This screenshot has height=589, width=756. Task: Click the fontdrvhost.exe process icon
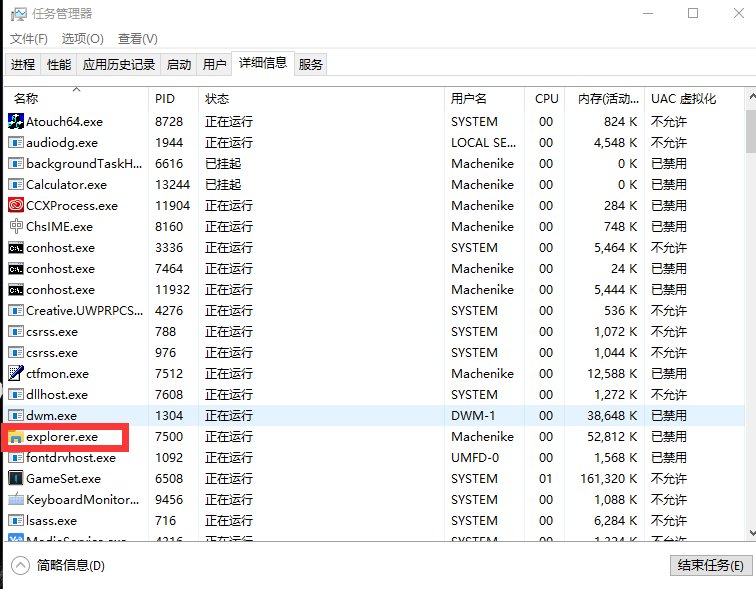point(16,457)
